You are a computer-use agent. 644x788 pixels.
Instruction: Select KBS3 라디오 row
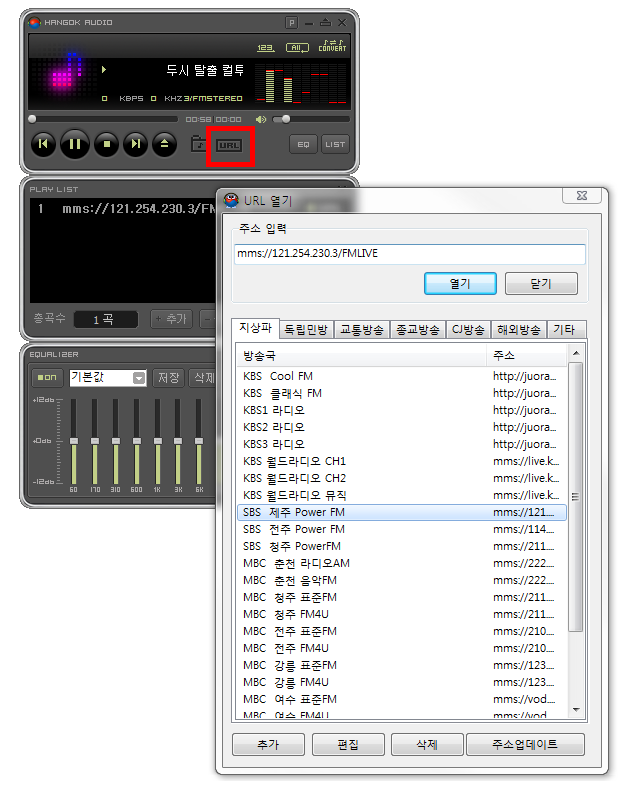402,444
